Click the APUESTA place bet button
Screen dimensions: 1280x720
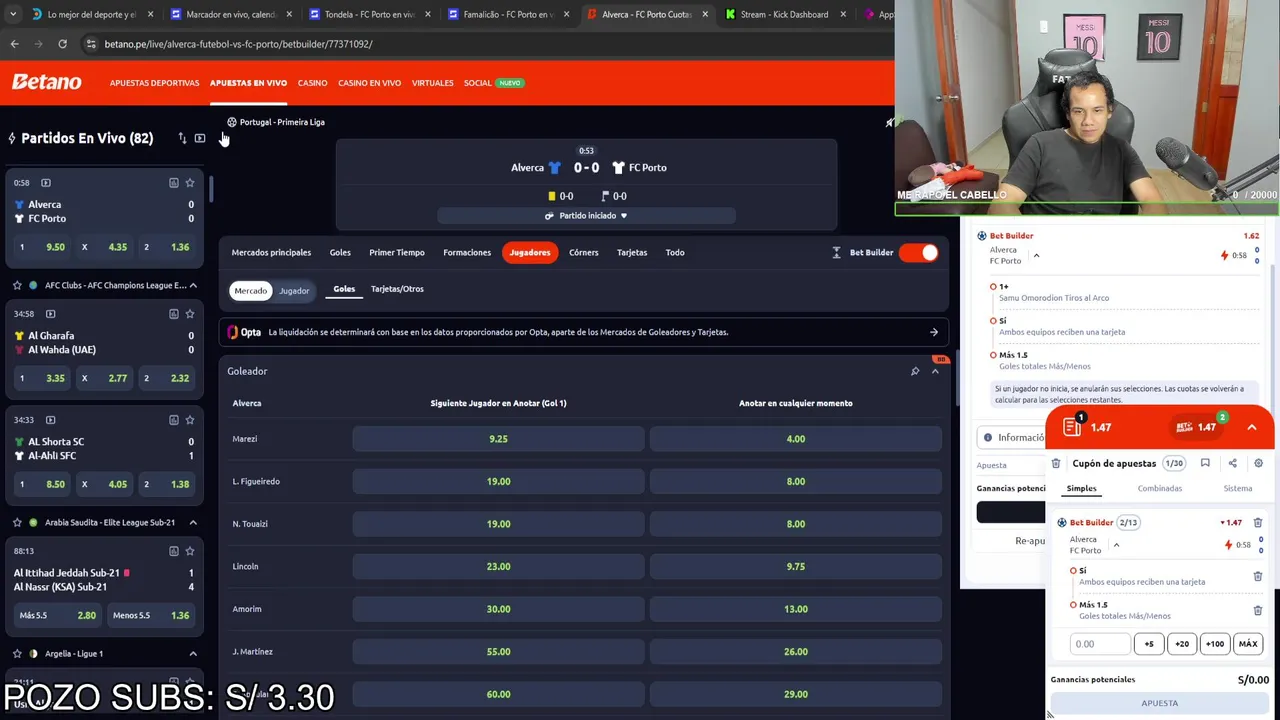pyautogui.click(x=1160, y=703)
